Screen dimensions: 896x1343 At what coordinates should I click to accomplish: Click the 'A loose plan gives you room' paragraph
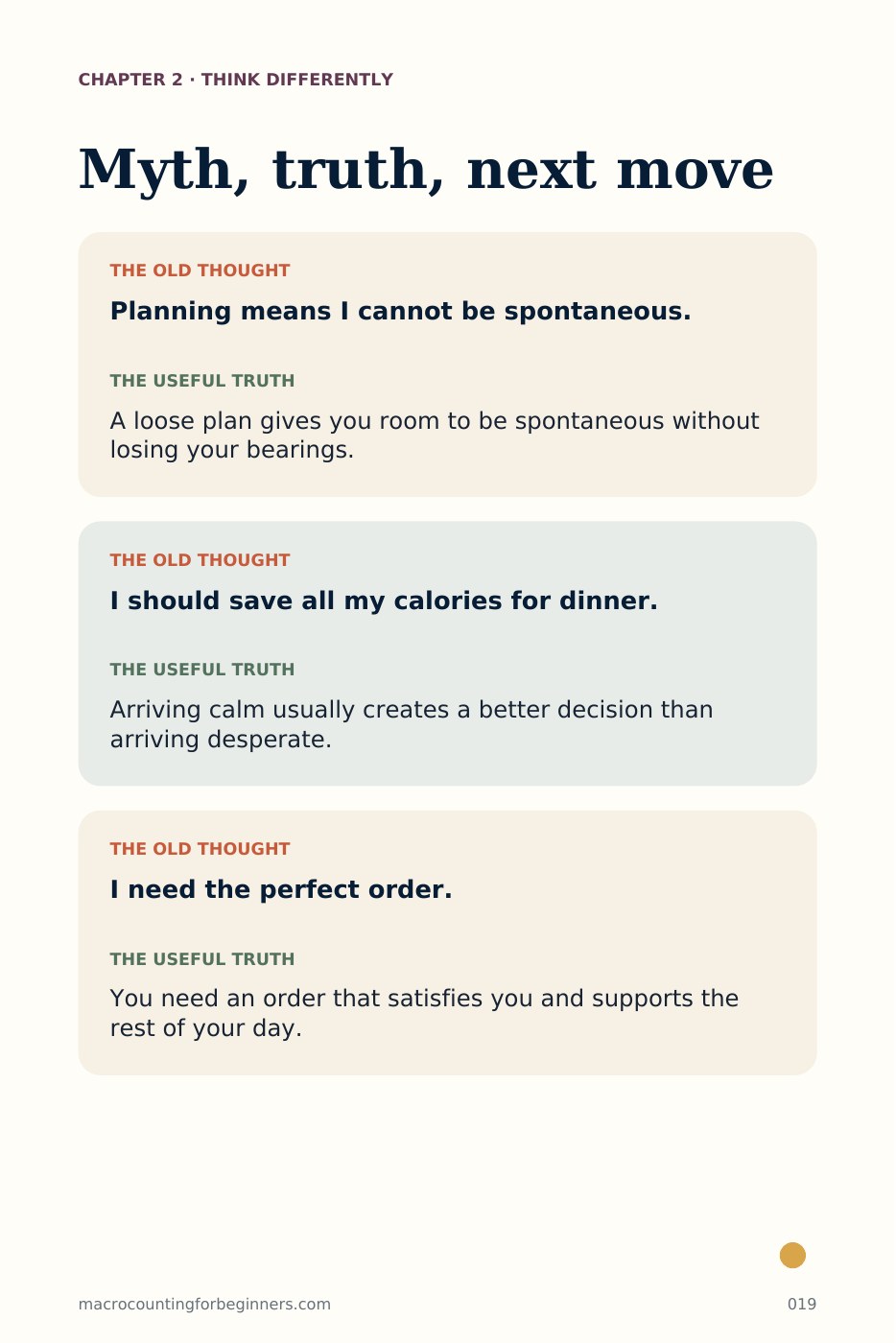click(x=435, y=436)
